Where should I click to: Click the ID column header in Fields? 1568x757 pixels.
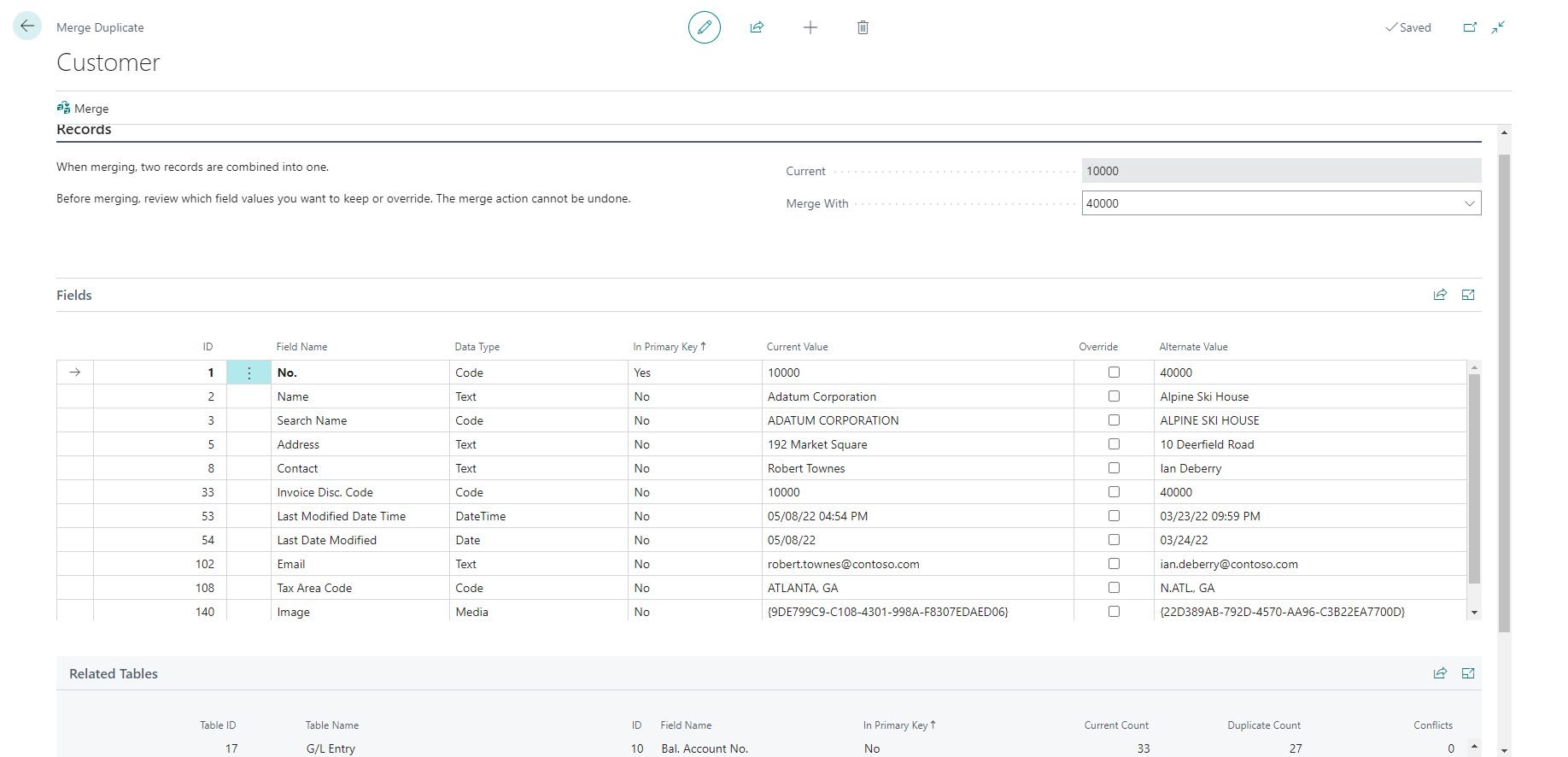tap(208, 347)
